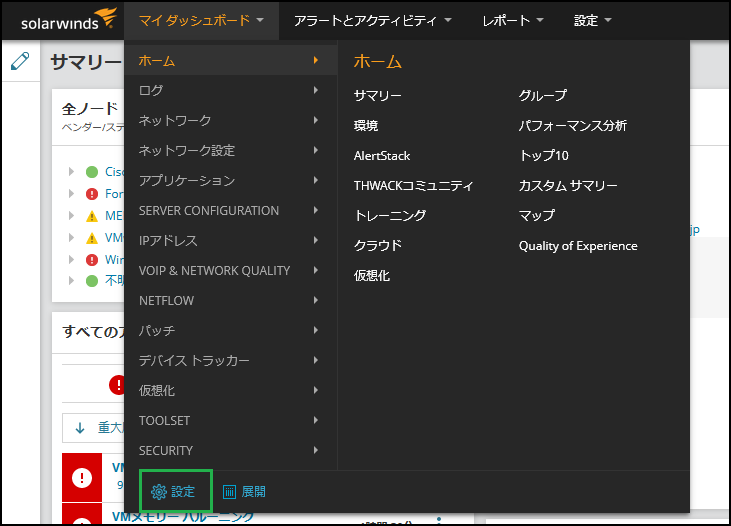Open the マイ ダッシュボード dropdown menu
The height and width of the screenshot is (526, 731).
coord(201,21)
